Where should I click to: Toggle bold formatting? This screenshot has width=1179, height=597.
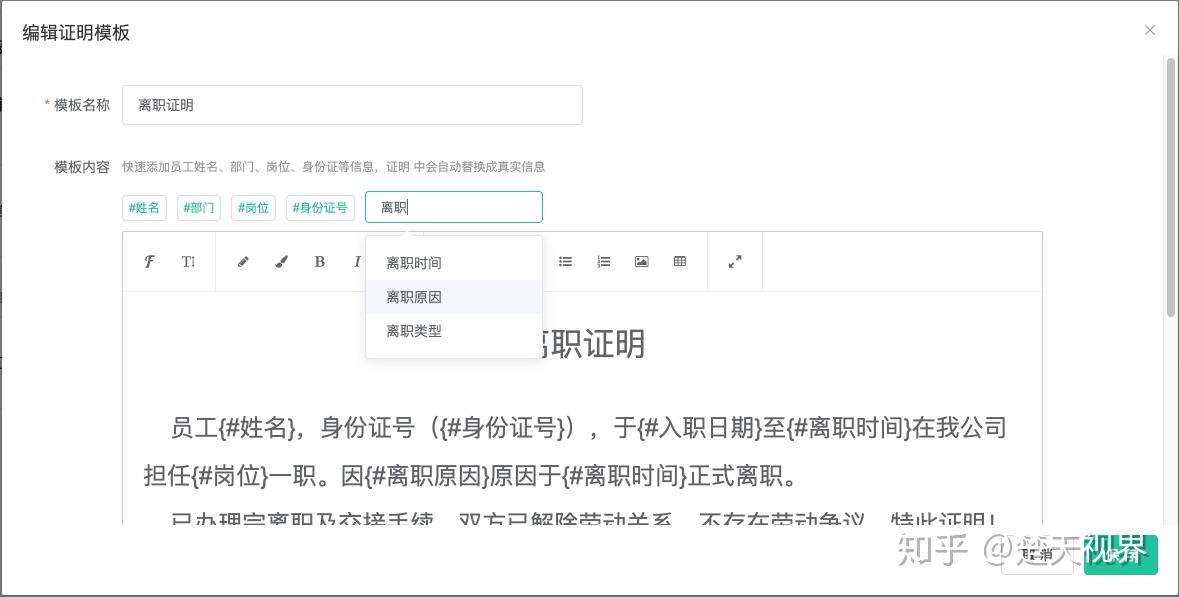pos(320,262)
